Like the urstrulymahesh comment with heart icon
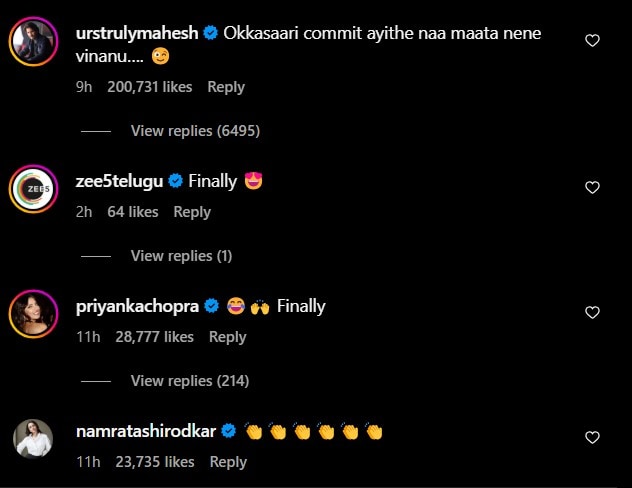The height and width of the screenshot is (488, 632). click(592, 41)
